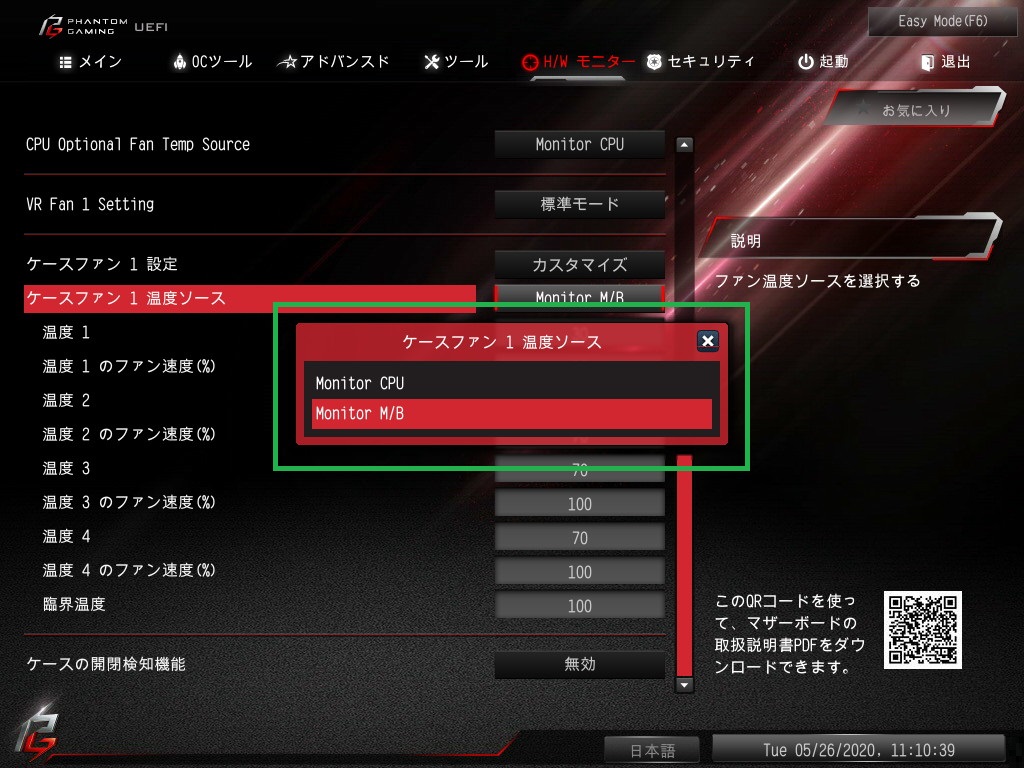
Task: Open ケースファン 1 設定 カスタマイズ dropdown
Action: (579, 264)
